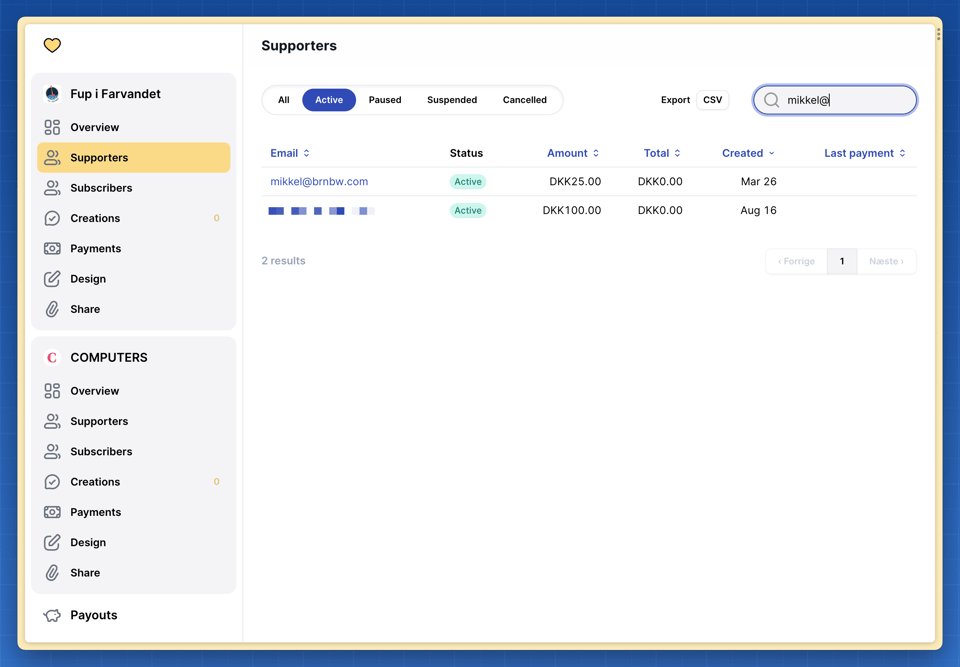Screen dimensions: 960x667
Task: Click the DKK100.00 amount cell
Action: coord(572,211)
